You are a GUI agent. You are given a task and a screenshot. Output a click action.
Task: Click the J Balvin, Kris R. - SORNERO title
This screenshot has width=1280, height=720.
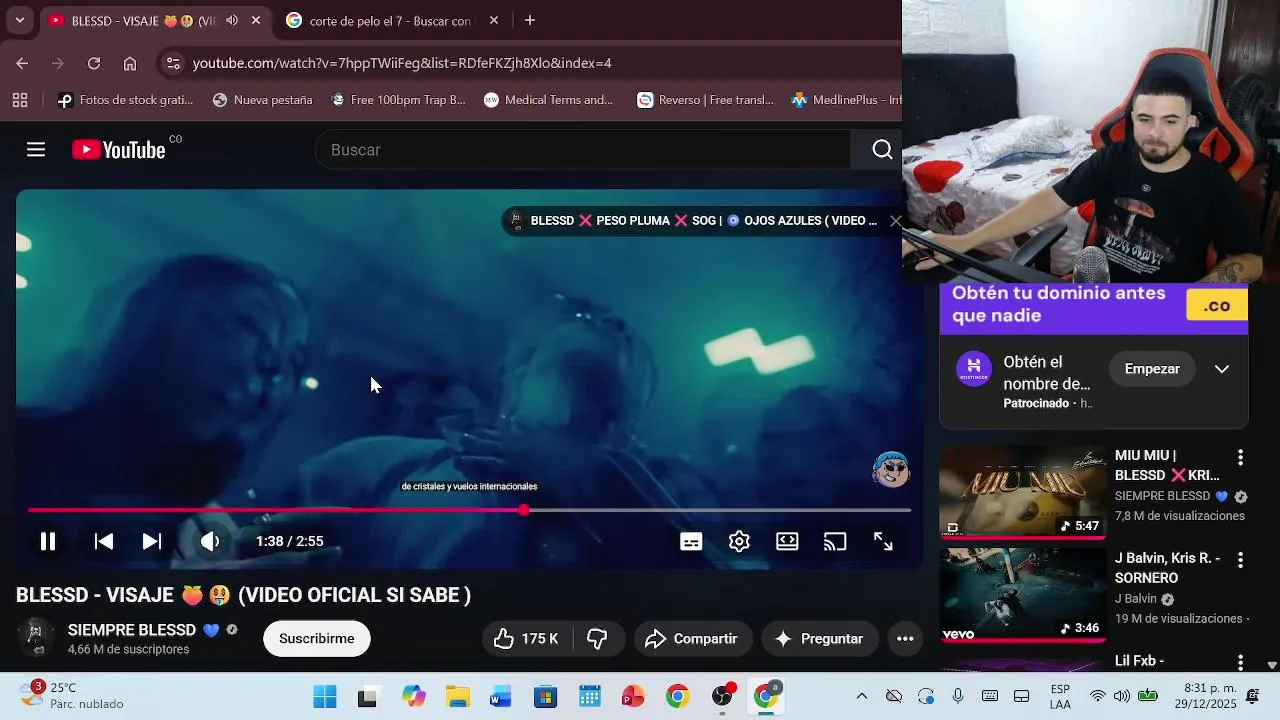tap(1168, 568)
